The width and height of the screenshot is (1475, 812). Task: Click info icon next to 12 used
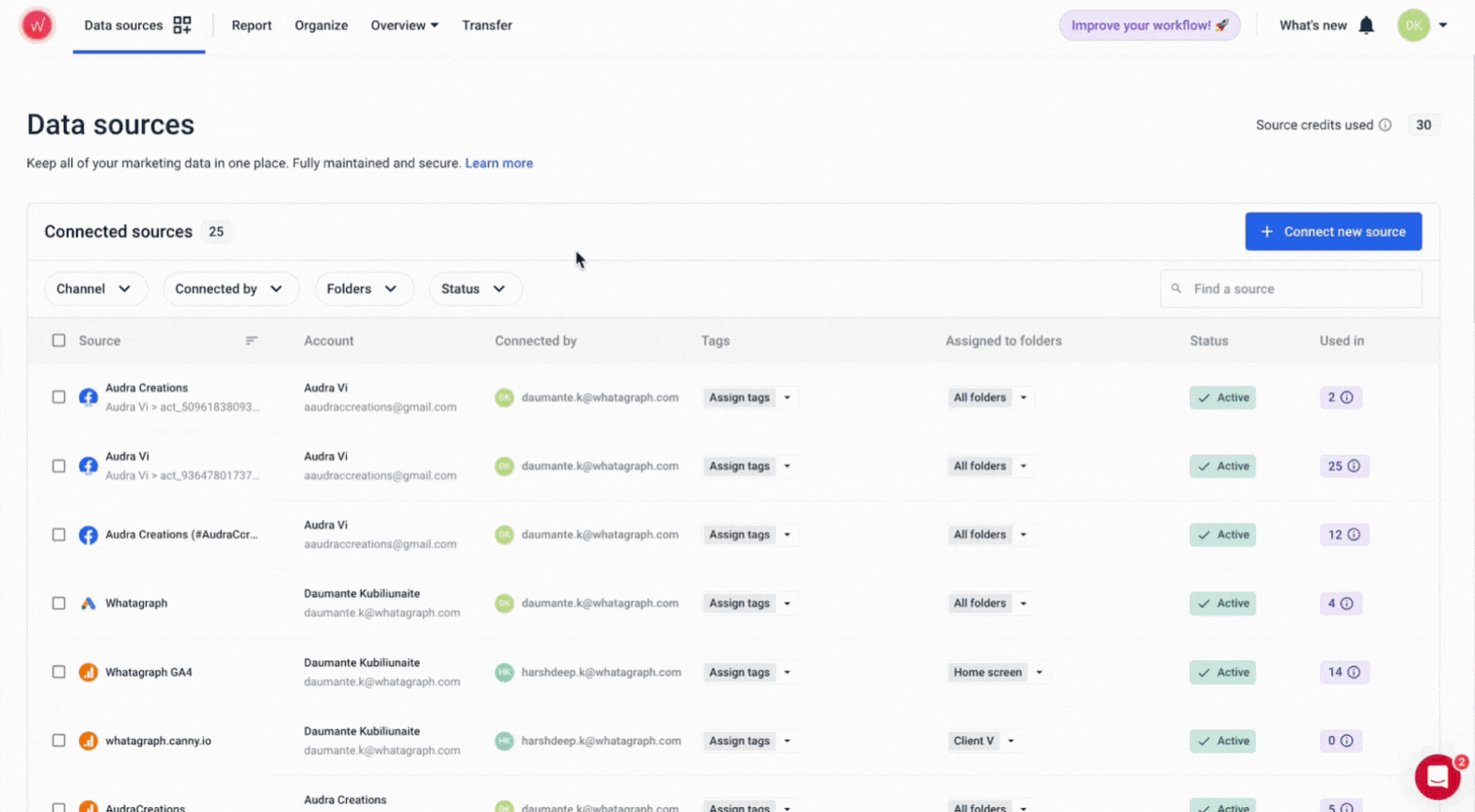[x=1354, y=535]
